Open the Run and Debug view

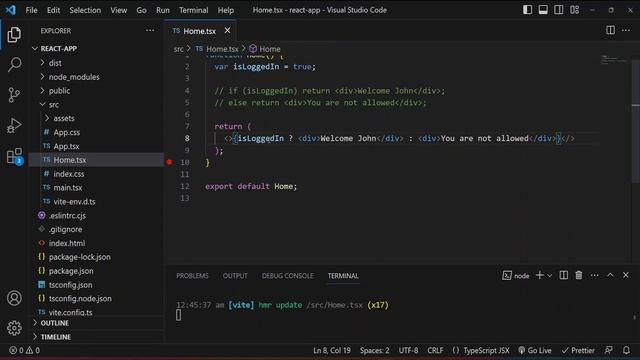pyautogui.click(x=14, y=125)
